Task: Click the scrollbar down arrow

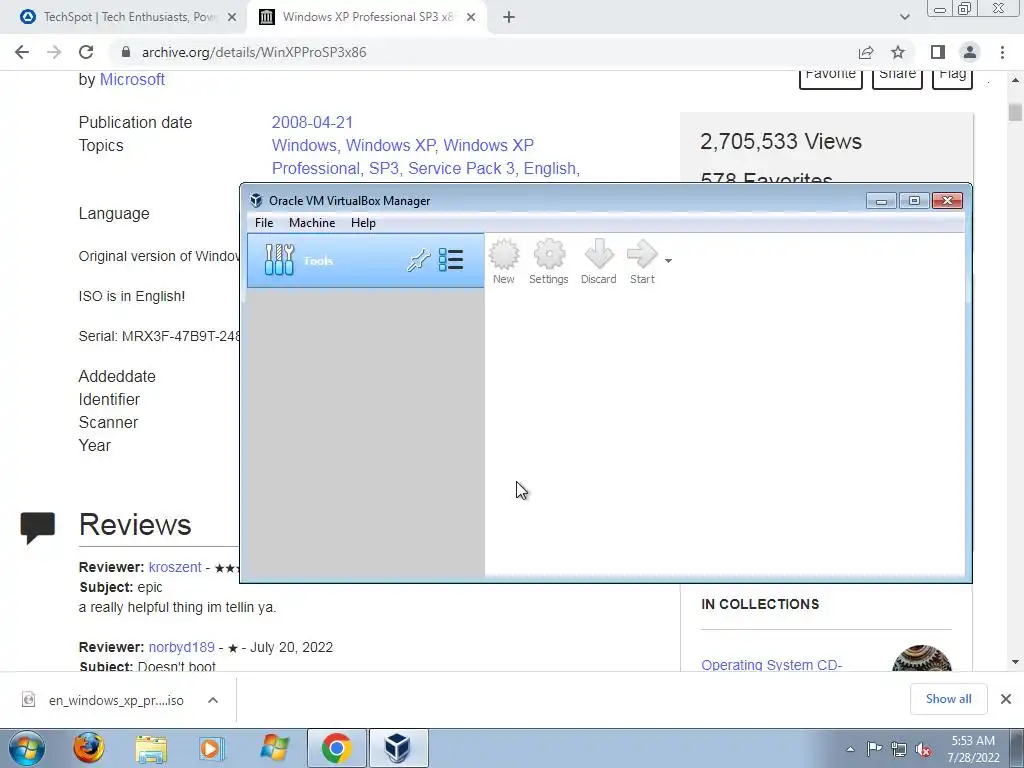Action: click(1015, 662)
